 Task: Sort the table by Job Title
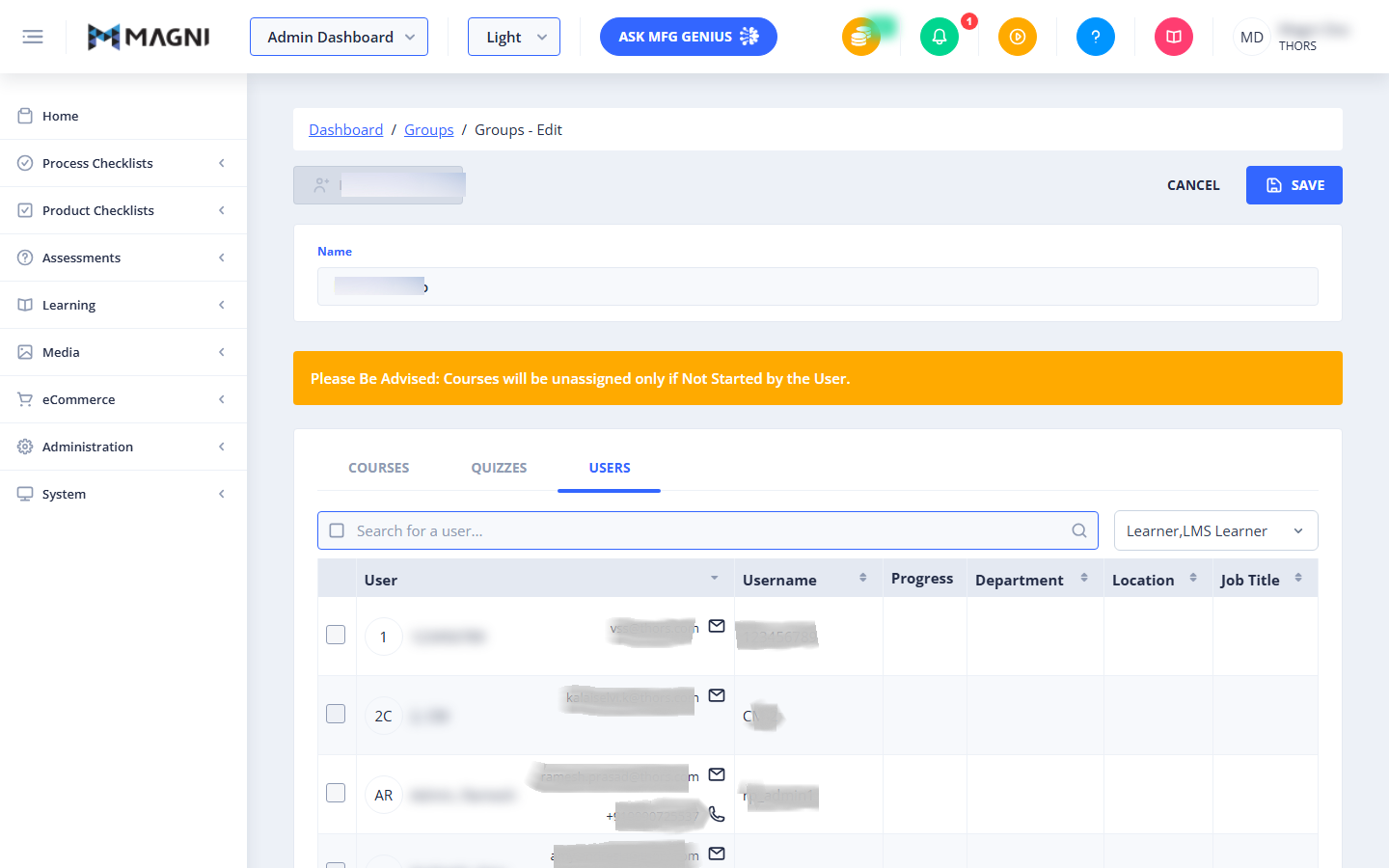click(1298, 578)
